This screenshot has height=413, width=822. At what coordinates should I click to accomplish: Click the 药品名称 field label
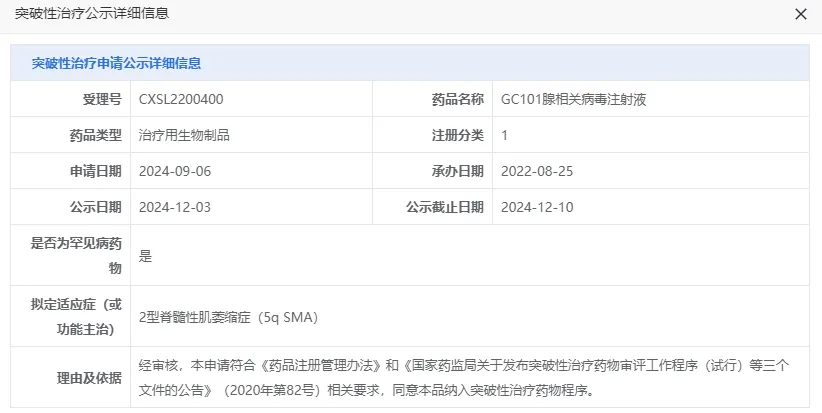(x=457, y=99)
